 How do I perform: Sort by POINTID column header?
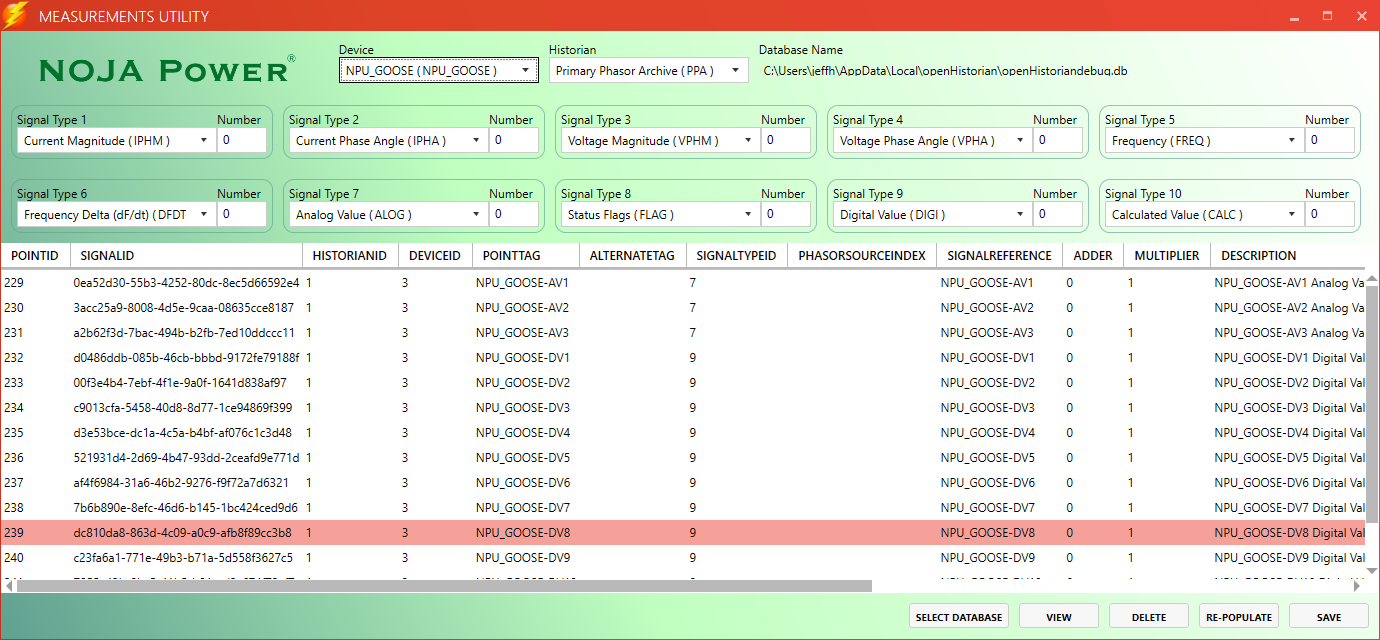(x=35, y=256)
